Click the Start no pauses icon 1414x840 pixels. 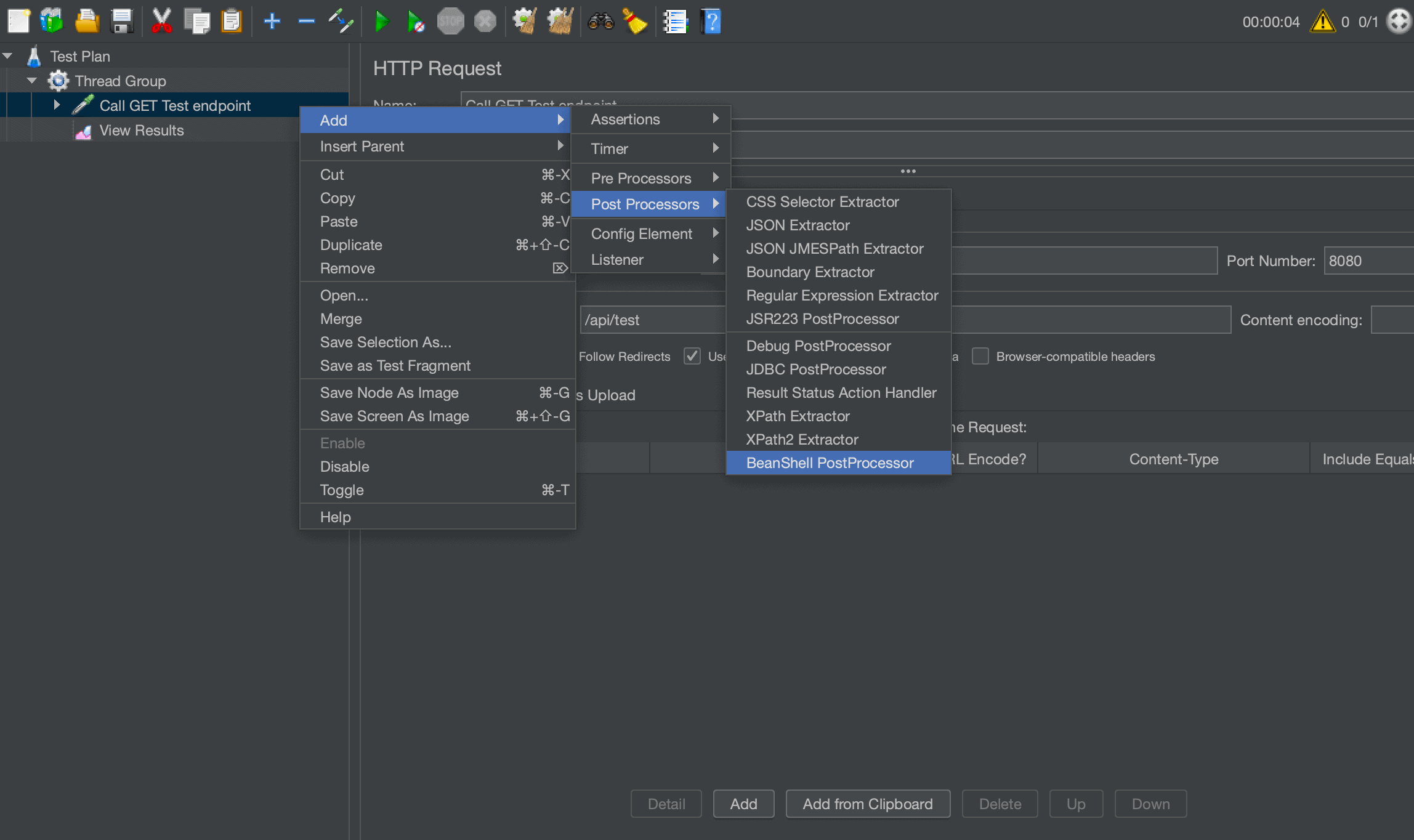tap(416, 22)
